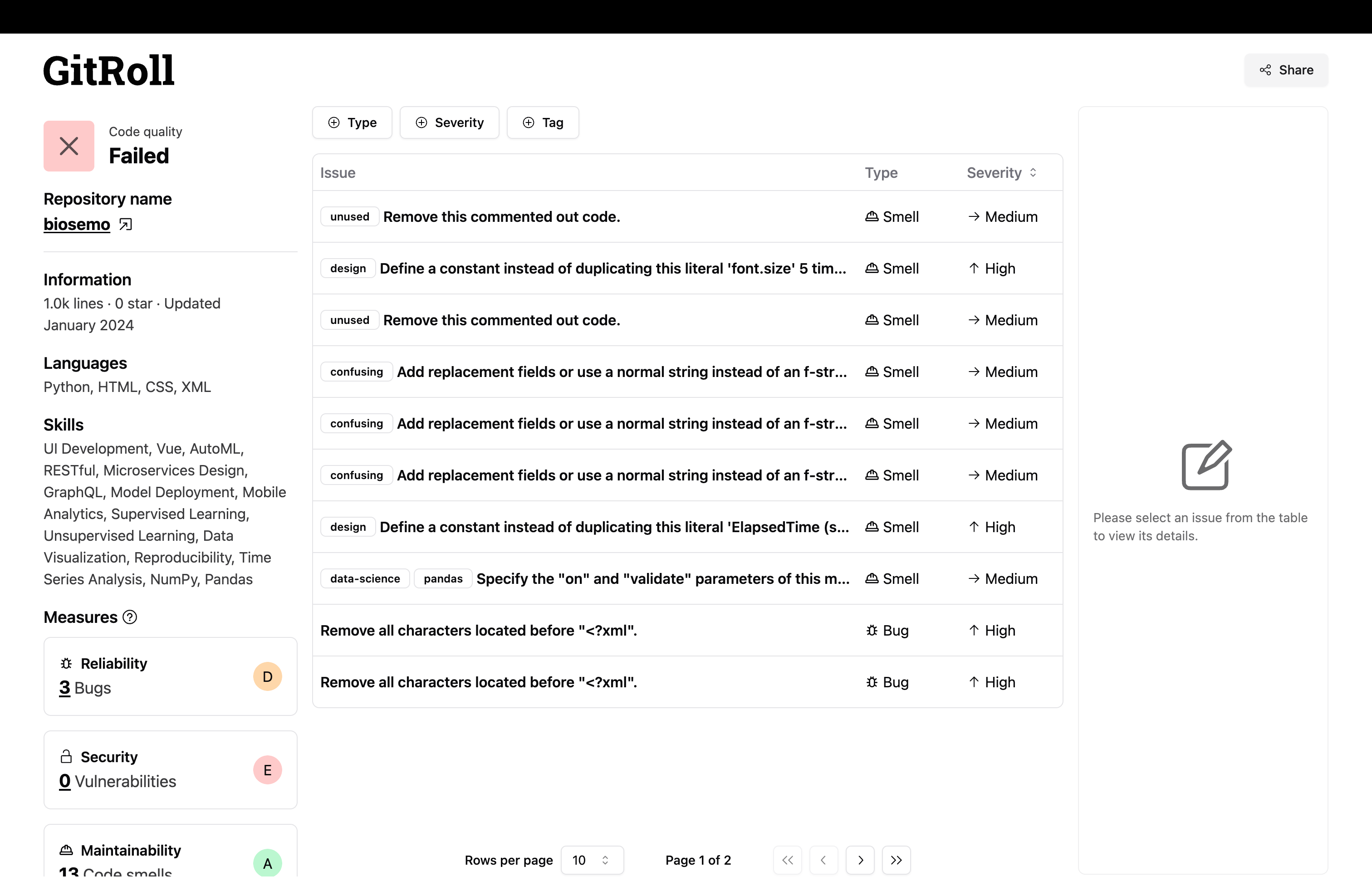Image resolution: width=1372 pixels, height=891 pixels.
Task: Click the first page double-left arrow
Action: click(x=787, y=860)
